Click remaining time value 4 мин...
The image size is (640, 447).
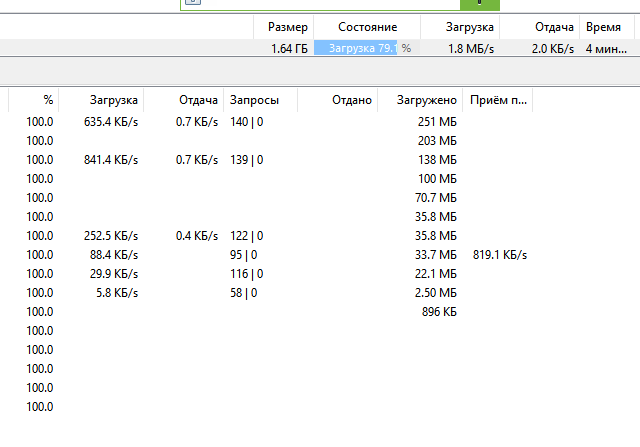[x=606, y=49]
